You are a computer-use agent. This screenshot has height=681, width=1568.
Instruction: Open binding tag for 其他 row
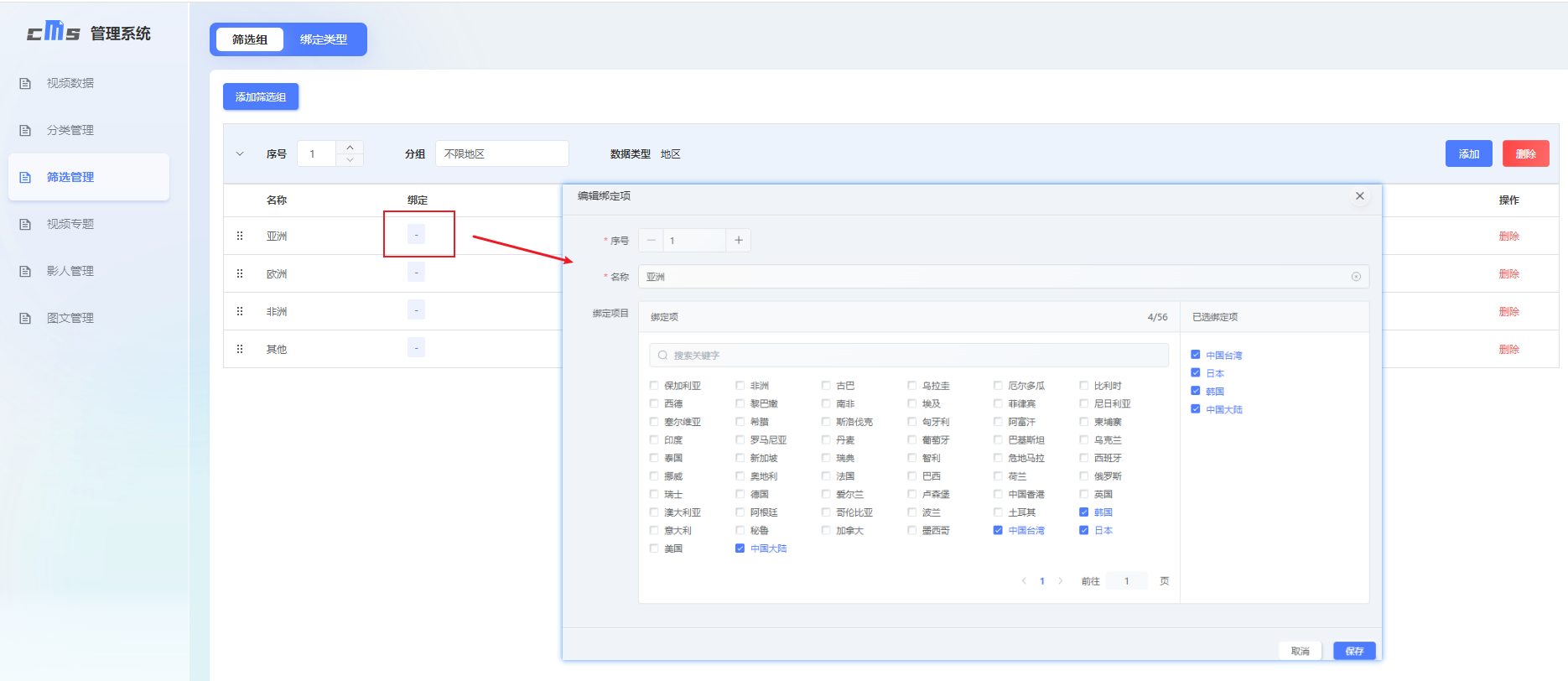[416, 348]
